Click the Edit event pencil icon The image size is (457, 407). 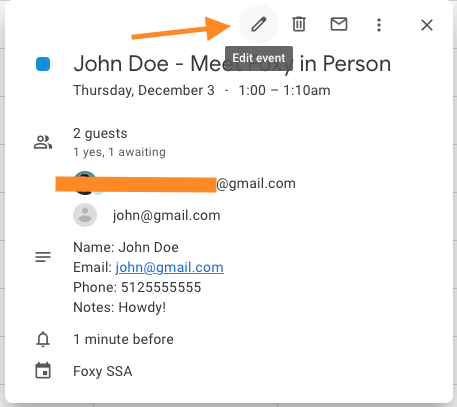259,24
